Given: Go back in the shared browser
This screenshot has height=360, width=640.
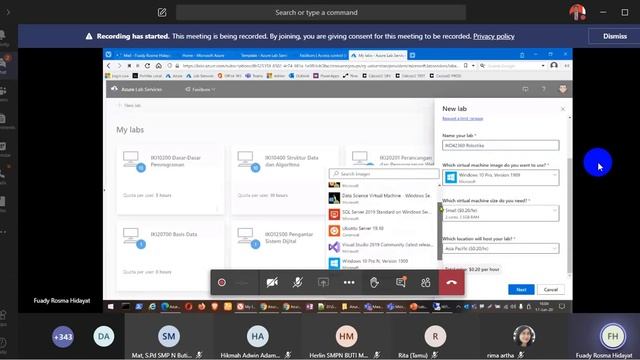Looking at the screenshot, I should point(109,65).
